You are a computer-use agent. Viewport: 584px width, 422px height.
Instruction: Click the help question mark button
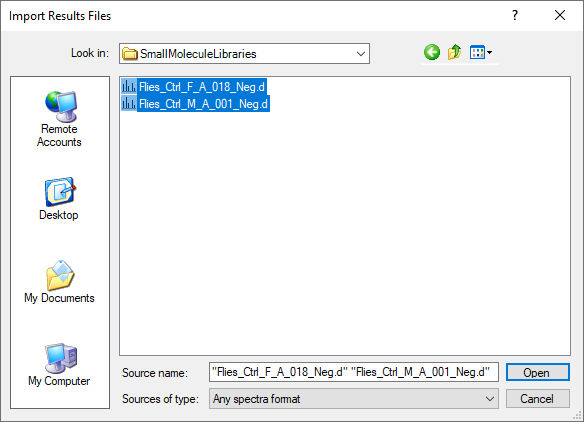515,16
